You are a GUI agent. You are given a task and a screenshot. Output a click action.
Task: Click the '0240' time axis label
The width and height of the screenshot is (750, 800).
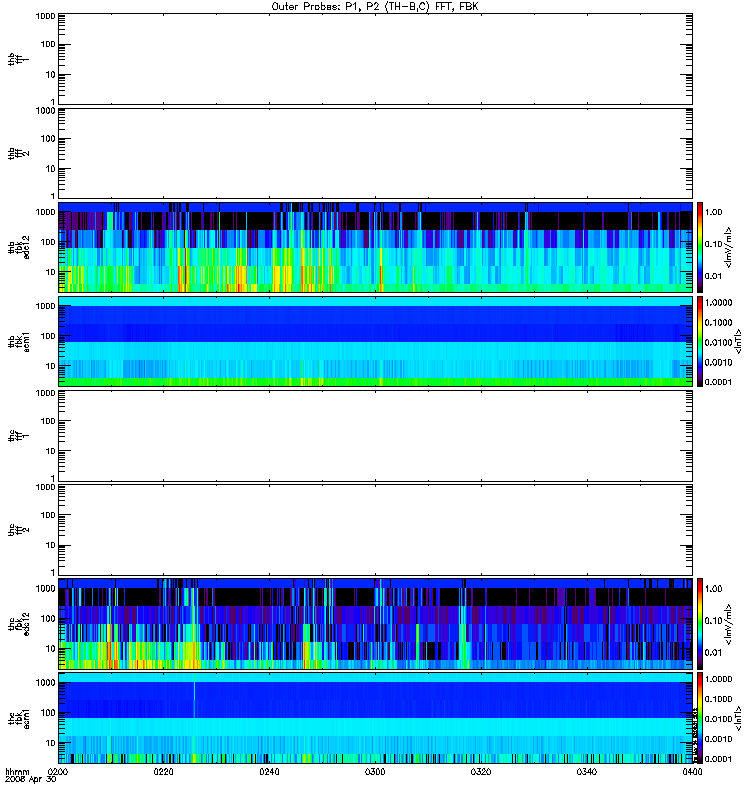(x=269, y=772)
